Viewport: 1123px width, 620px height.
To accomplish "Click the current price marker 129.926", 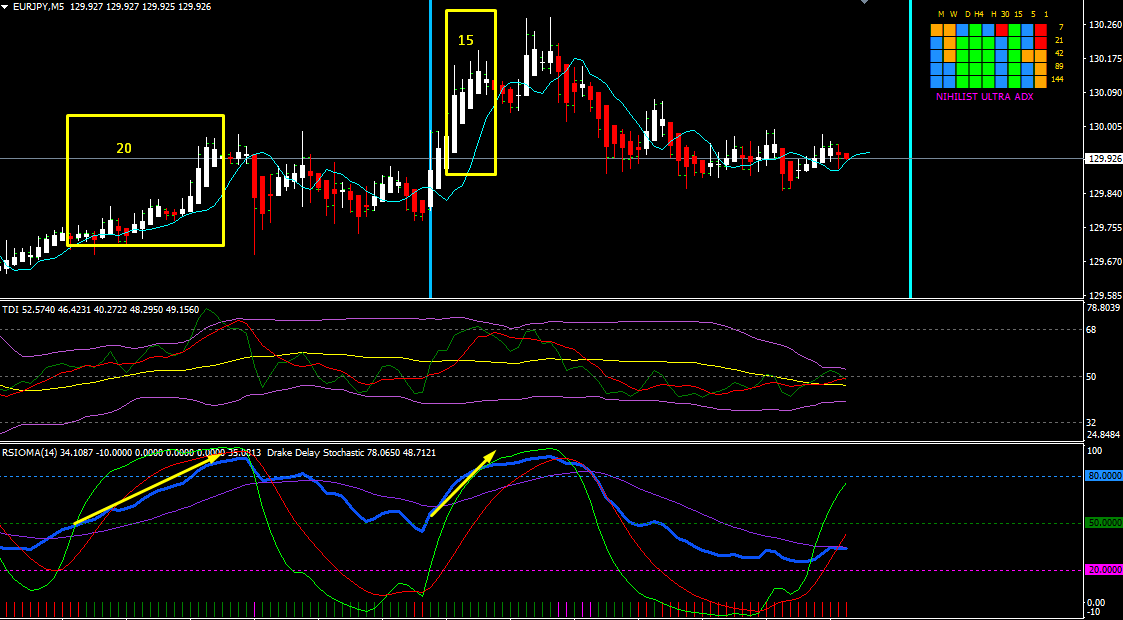I will (x=1104, y=158).
